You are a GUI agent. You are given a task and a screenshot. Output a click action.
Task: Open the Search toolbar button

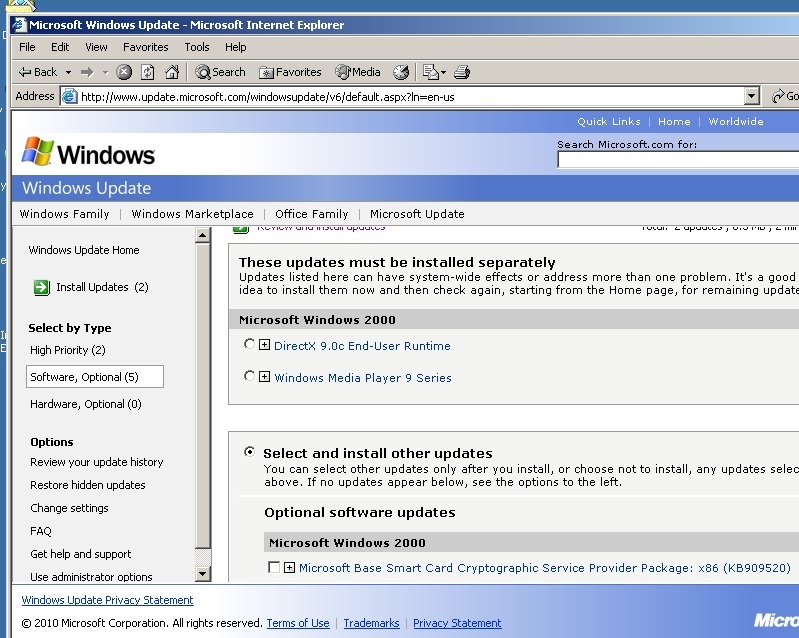tap(220, 72)
